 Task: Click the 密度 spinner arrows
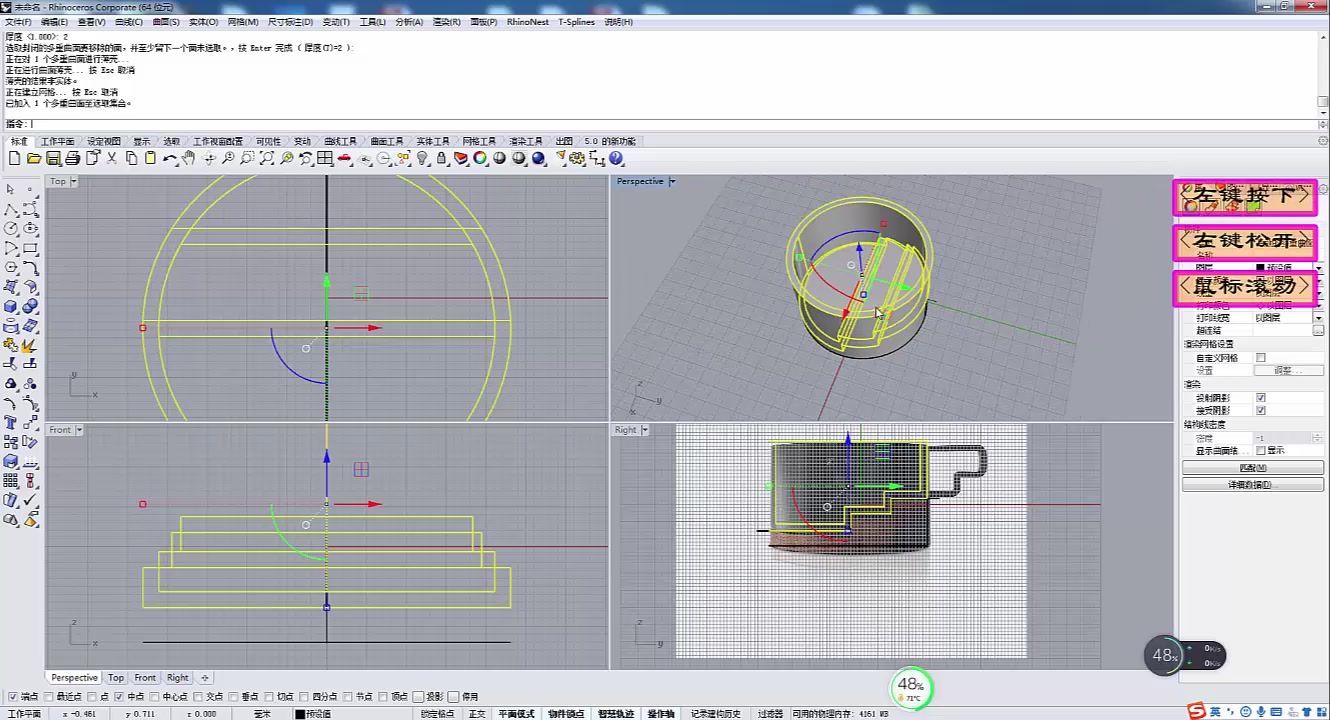pos(1318,438)
